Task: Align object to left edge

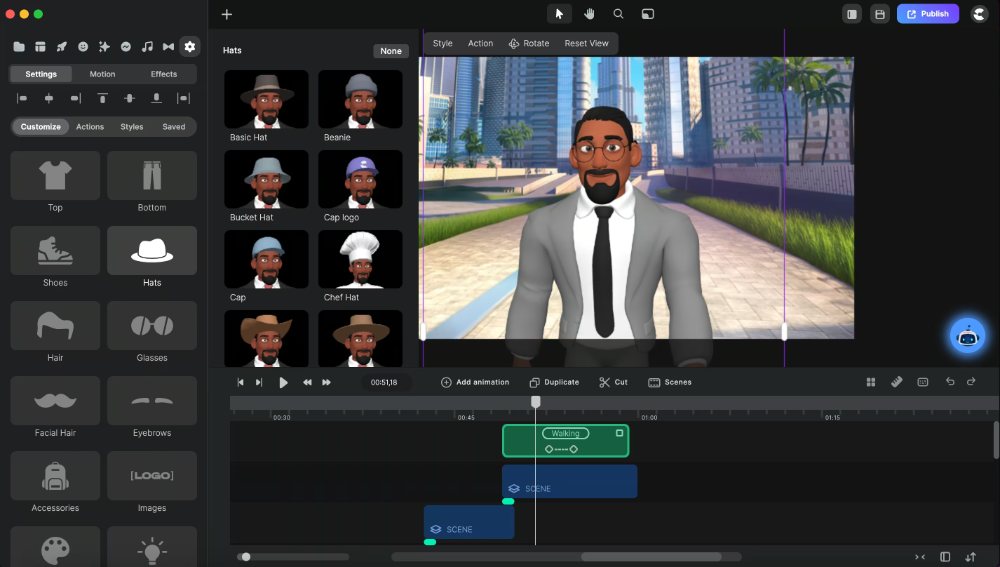Action: [x=22, y=98]
